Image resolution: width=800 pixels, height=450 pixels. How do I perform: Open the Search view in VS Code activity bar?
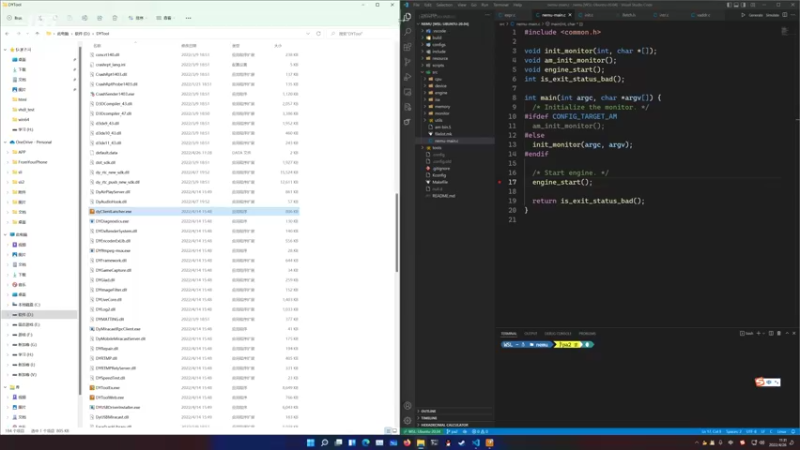coord(407,32)
